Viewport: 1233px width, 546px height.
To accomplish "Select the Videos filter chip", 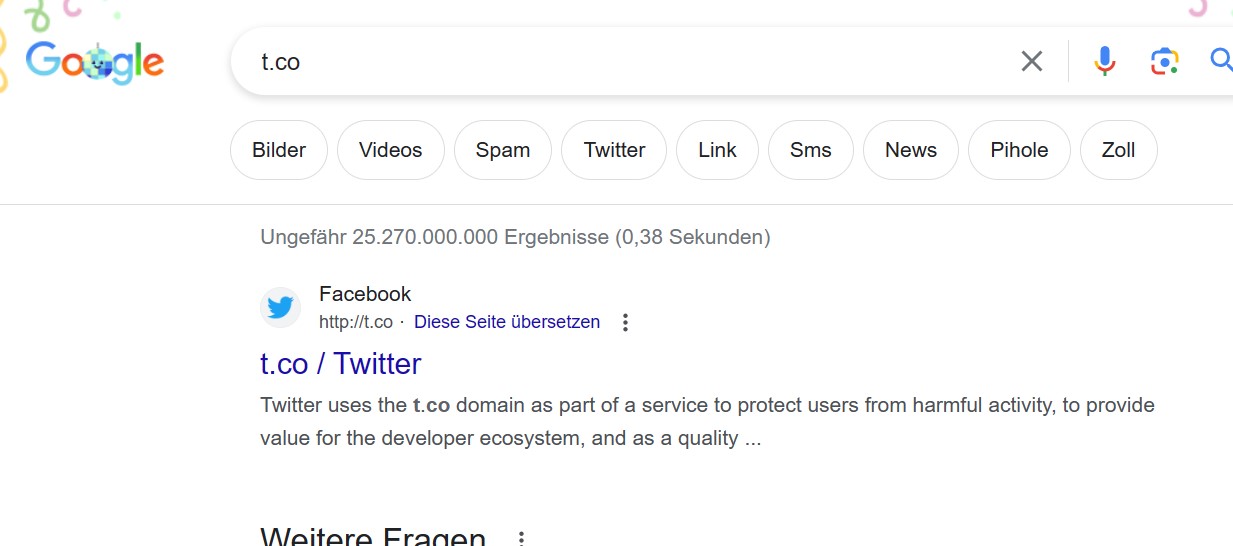I will click(390, 150).
